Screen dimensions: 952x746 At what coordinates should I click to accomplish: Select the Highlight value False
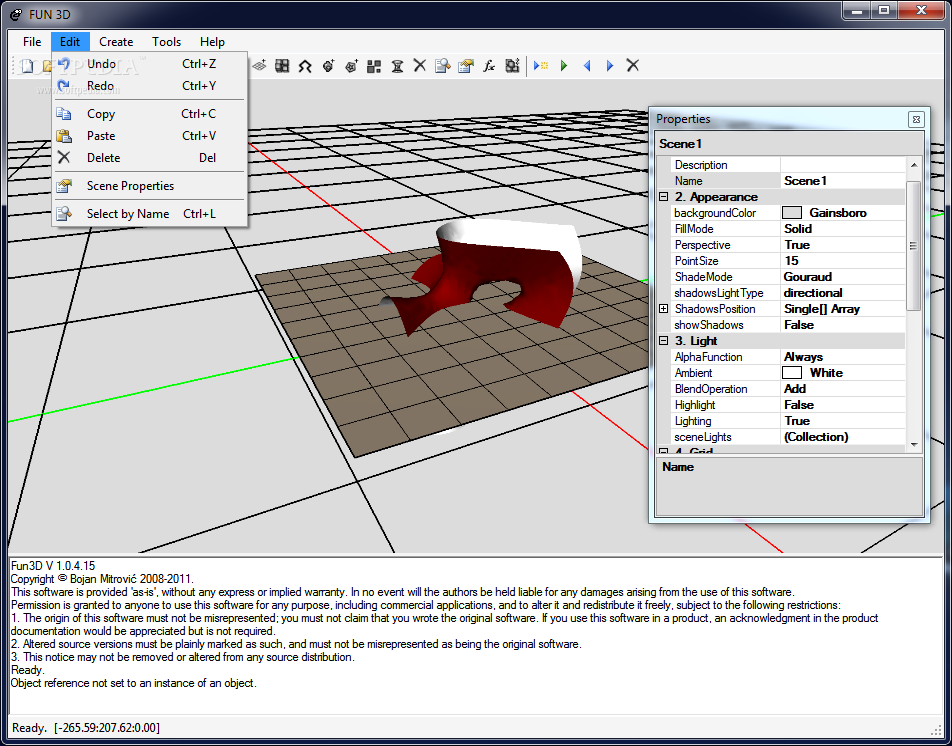pyautogui.click(x=843, y=405)
